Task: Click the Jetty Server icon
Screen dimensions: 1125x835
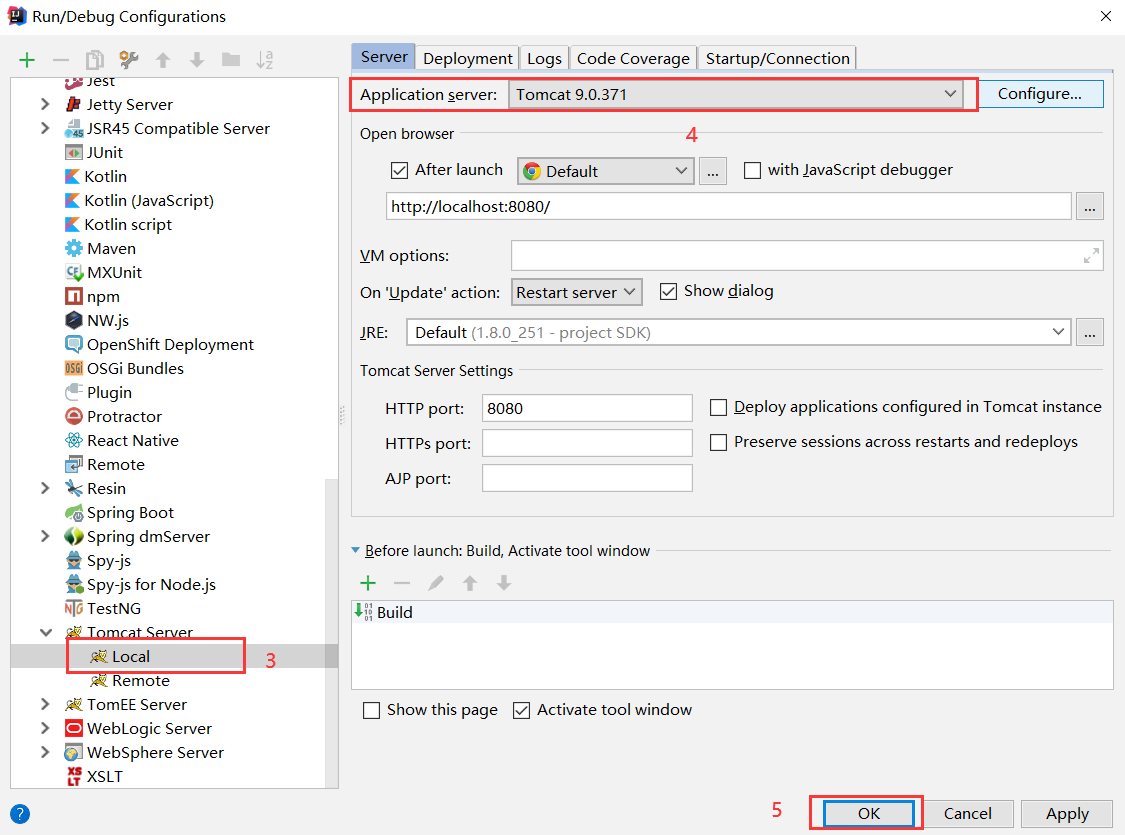Action: point(73,105)
